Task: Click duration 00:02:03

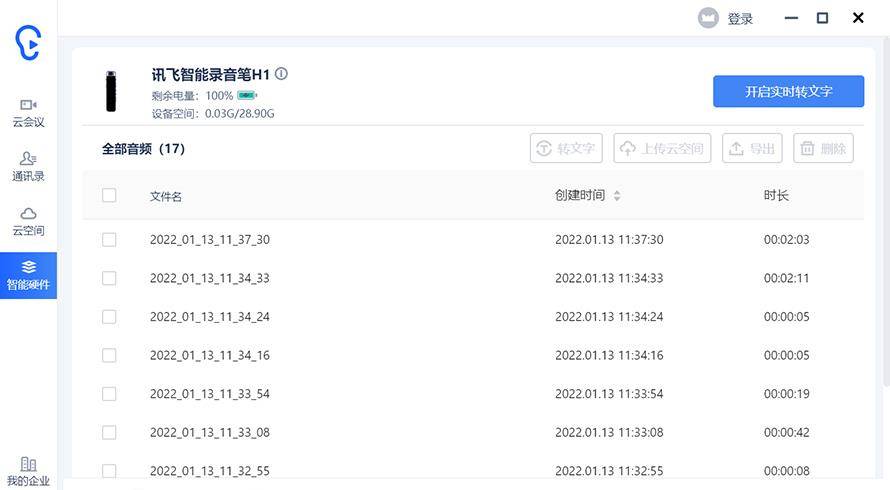Action: pyautogui.click(x=787, y=240)
